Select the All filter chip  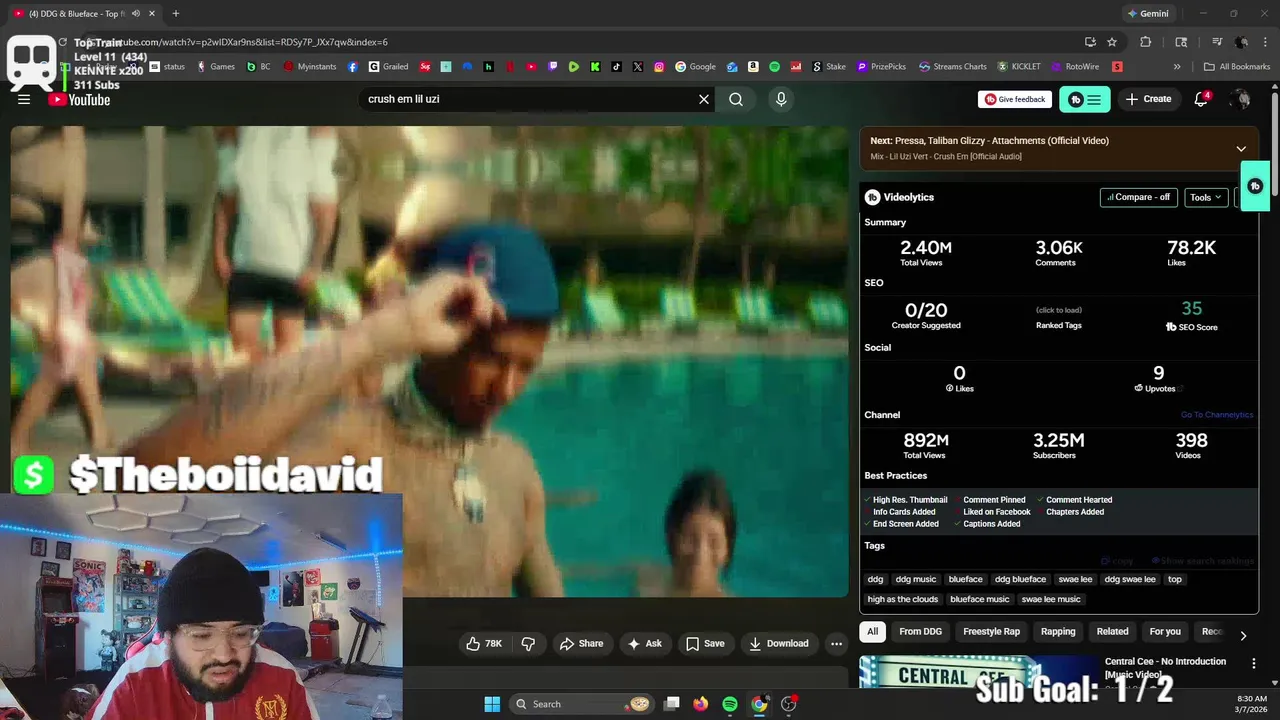[x=872, y=632]
